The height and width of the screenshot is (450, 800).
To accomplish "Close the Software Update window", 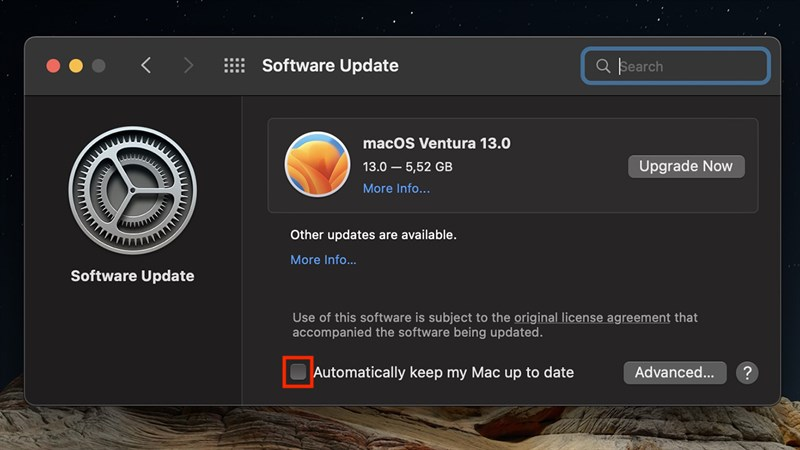I will (53, 66).
